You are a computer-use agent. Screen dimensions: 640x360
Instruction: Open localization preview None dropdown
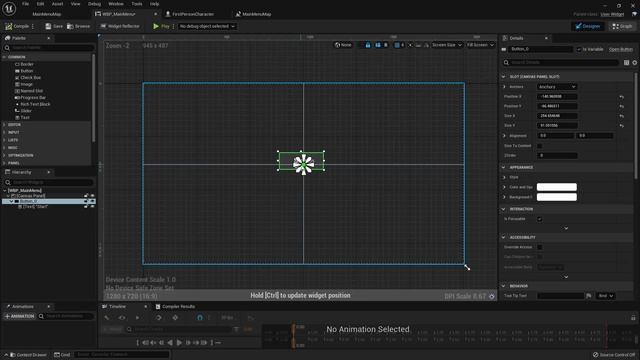click(x=343, y=45)
